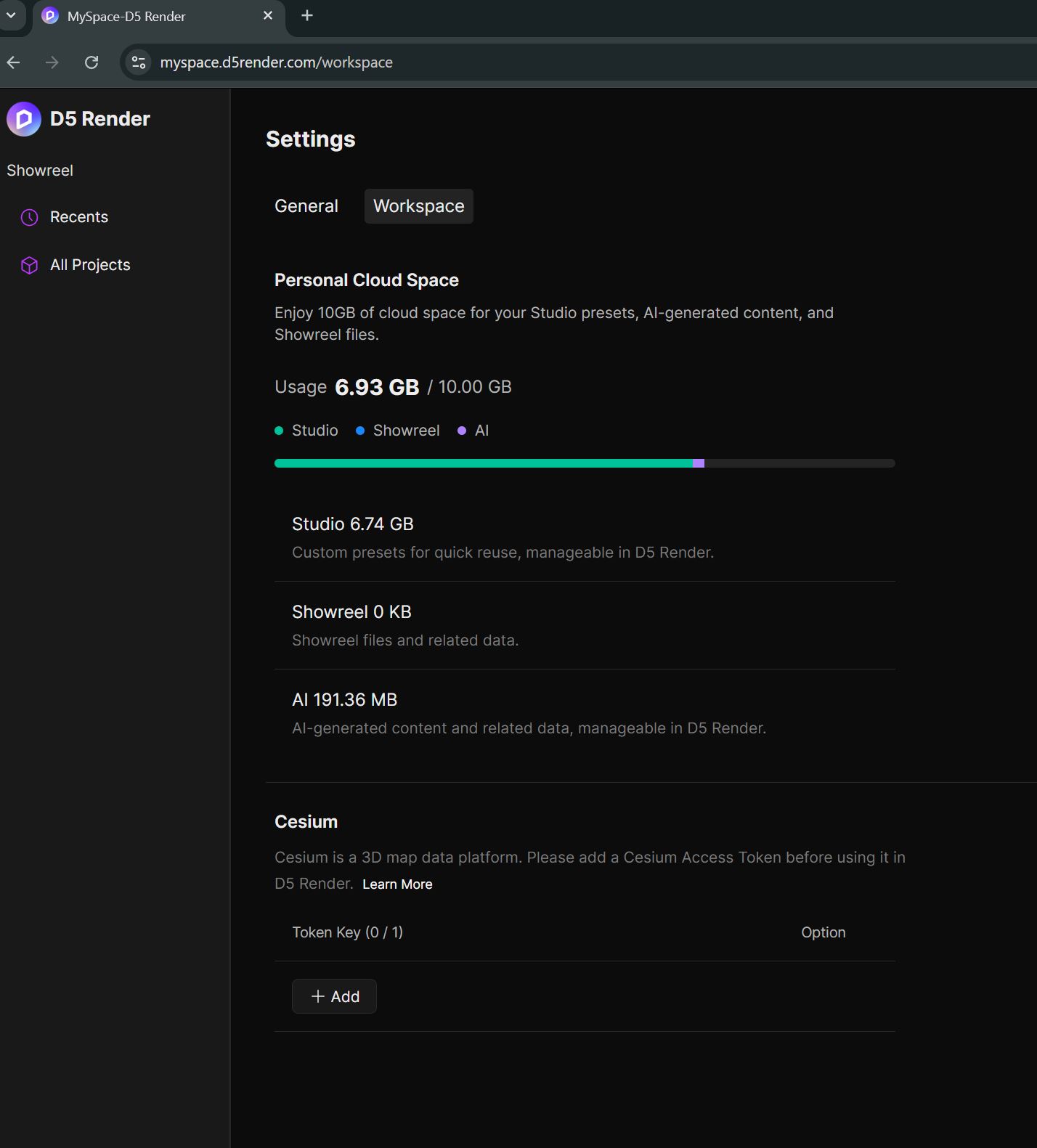Click the browser back arrow
The image size is (1037, 1148).
(x=14, y=62)
